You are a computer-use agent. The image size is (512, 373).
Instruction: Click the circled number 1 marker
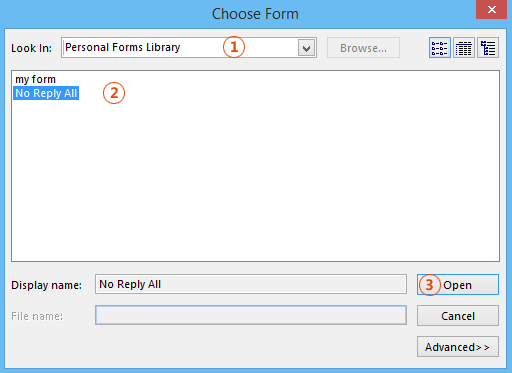pos(234,47)
